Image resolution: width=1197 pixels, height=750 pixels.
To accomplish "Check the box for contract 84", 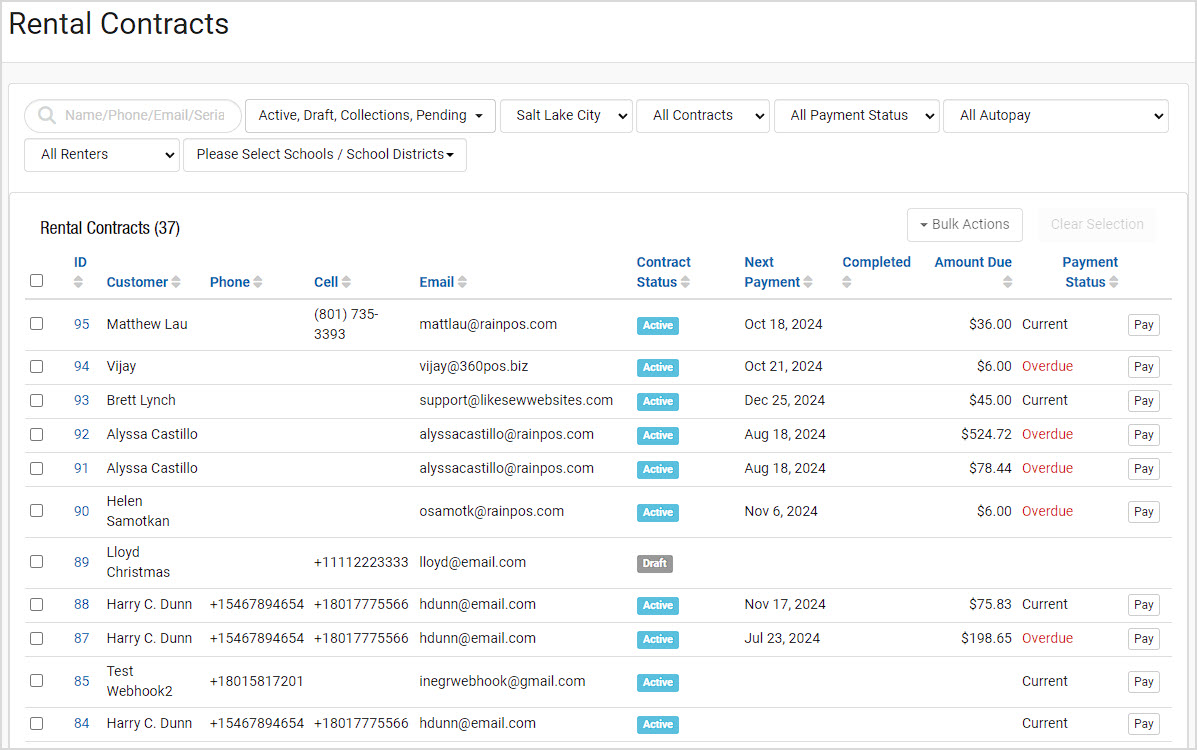I will [37, 723].
